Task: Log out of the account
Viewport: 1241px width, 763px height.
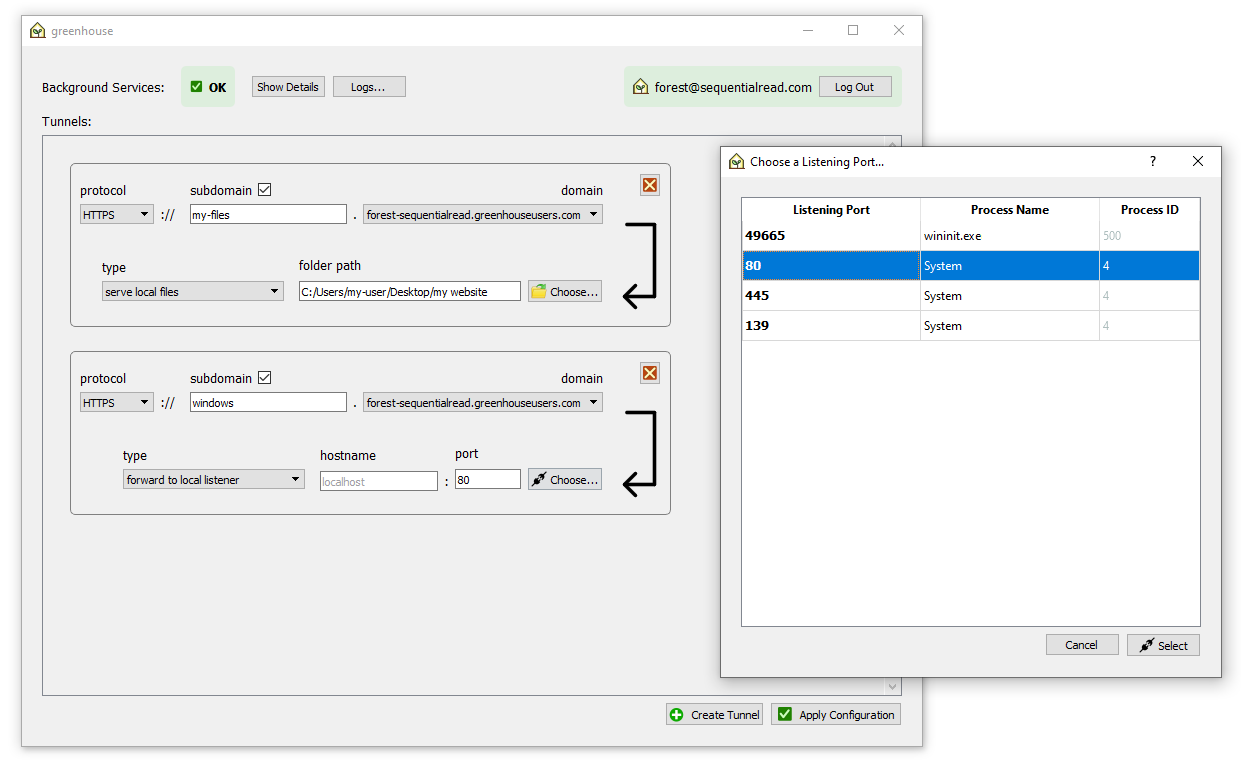Action: tap(855, 87)
